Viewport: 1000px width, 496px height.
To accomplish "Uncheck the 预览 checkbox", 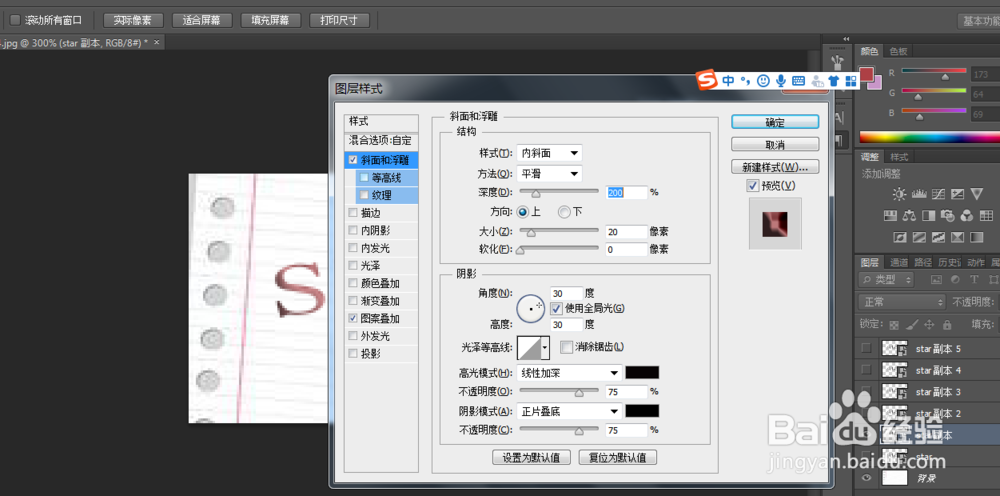I will click(x=753, y=186).
